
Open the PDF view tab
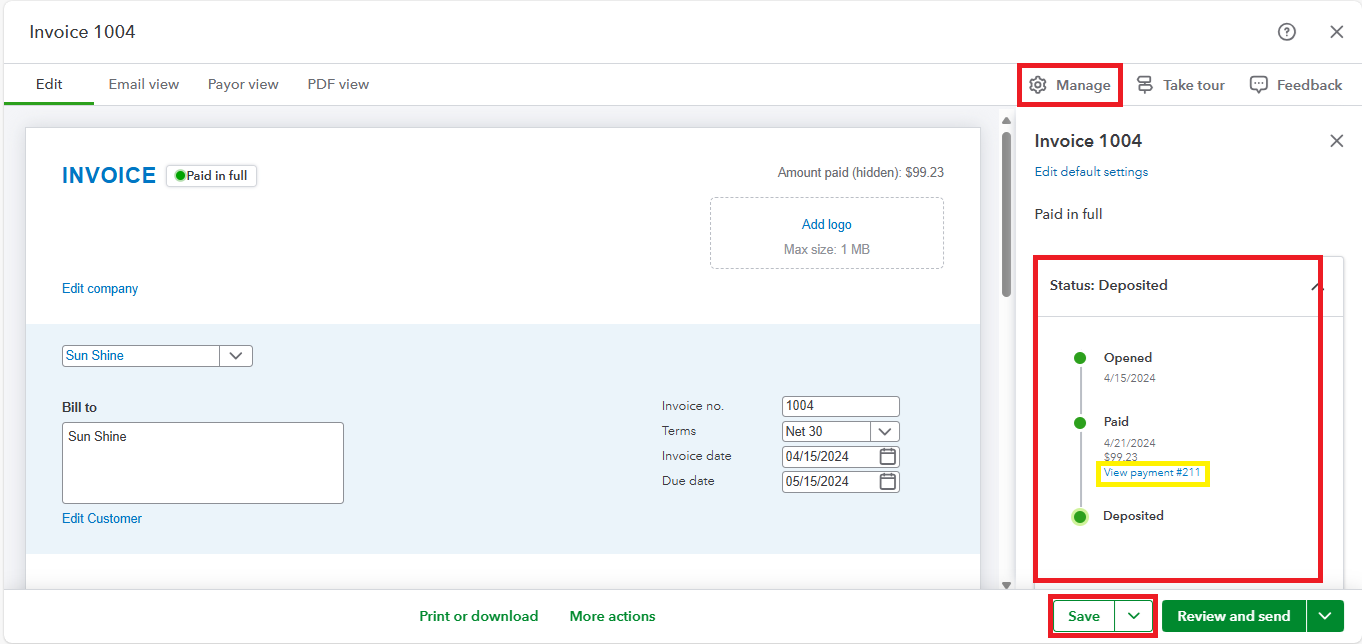pyautogui.click(x=338, y=84)
